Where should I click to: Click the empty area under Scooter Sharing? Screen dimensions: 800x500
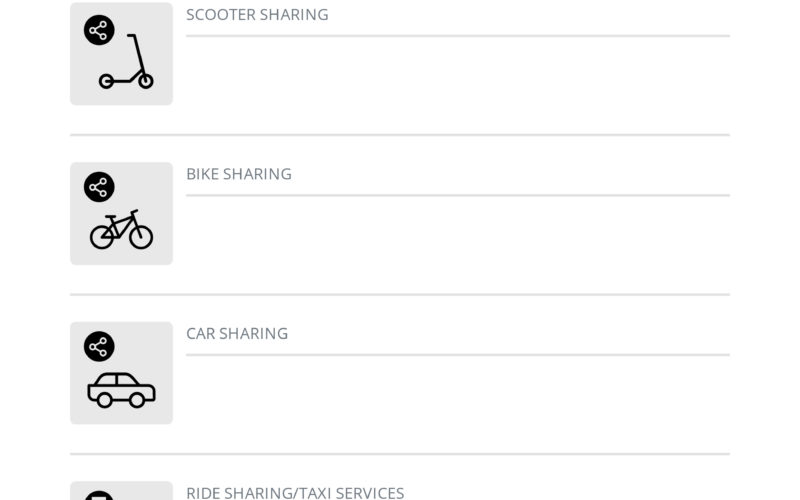click(x=458, y=84)
